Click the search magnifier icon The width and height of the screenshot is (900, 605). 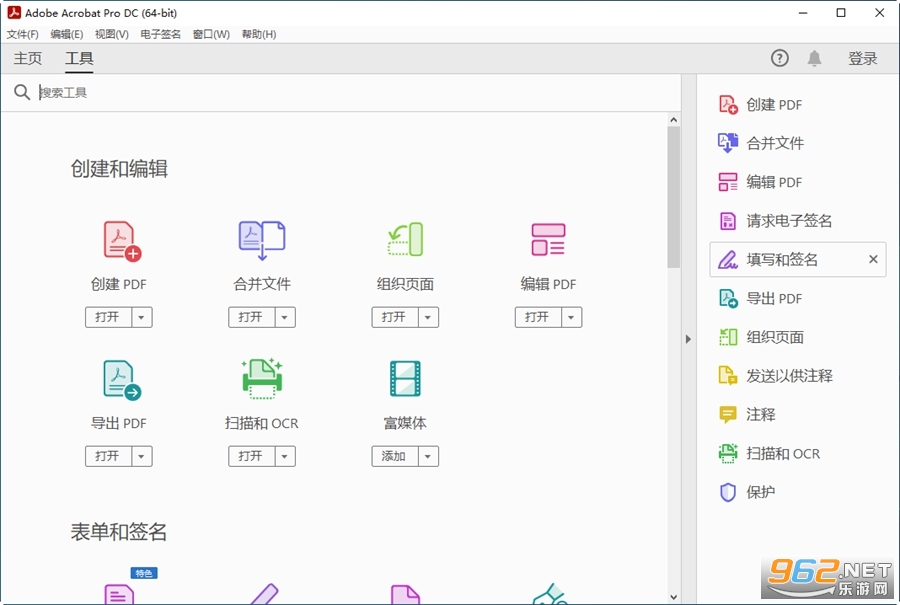tap(22, 92)
